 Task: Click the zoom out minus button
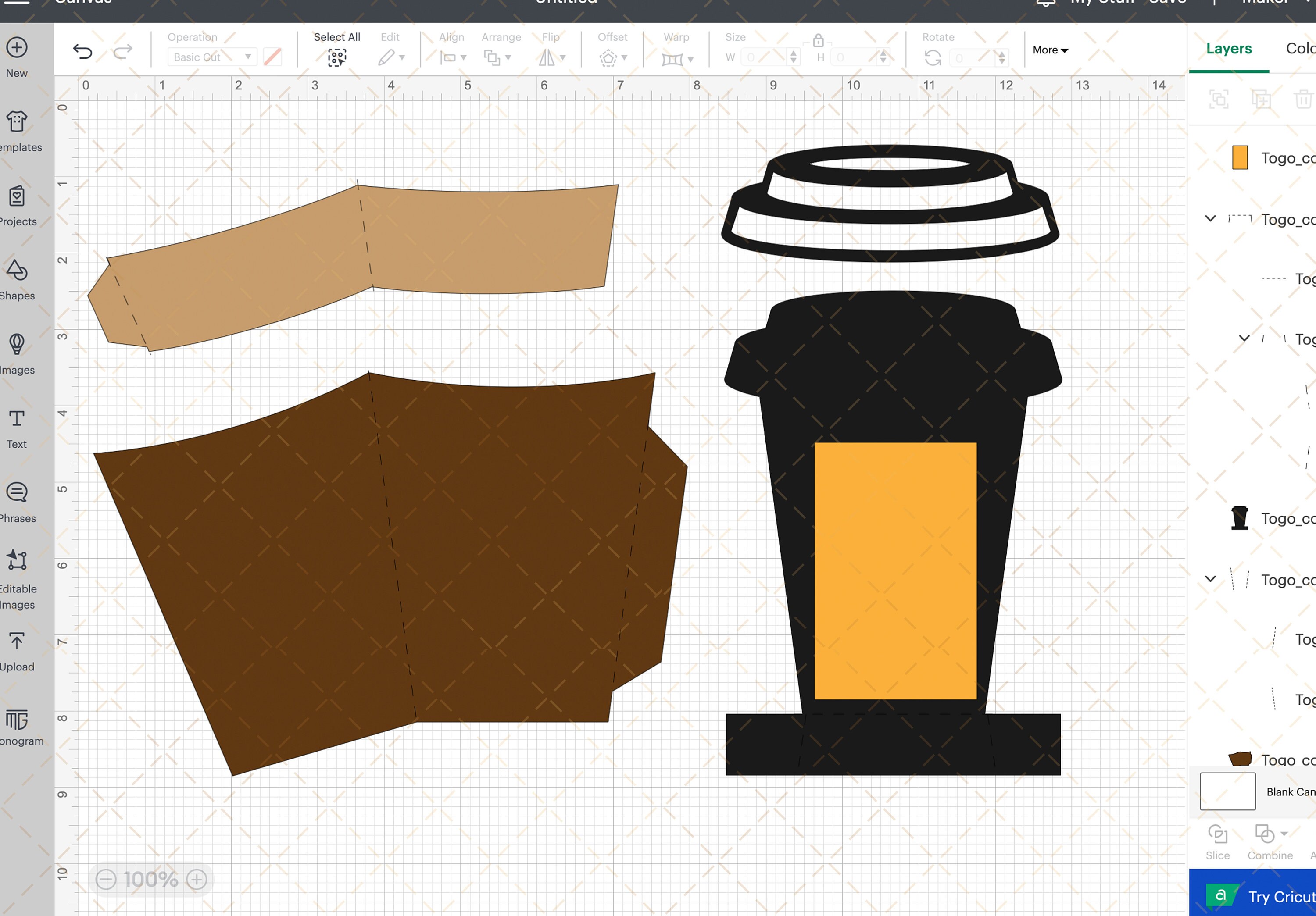pyautogui.click(x=106, y=879)
